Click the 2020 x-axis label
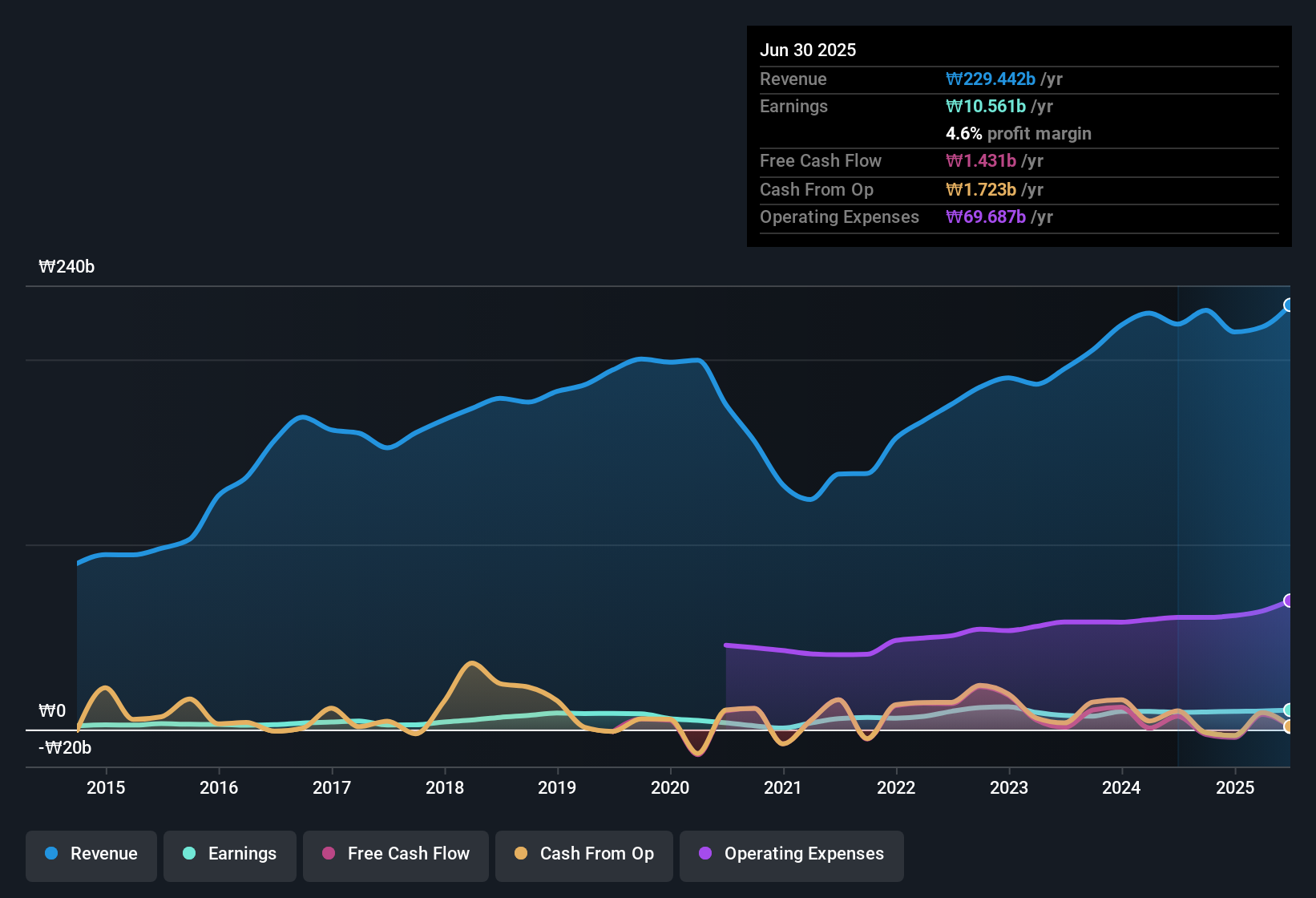Image resolution: width=1316 pixels, height=898 pixels. click(670, 787)
